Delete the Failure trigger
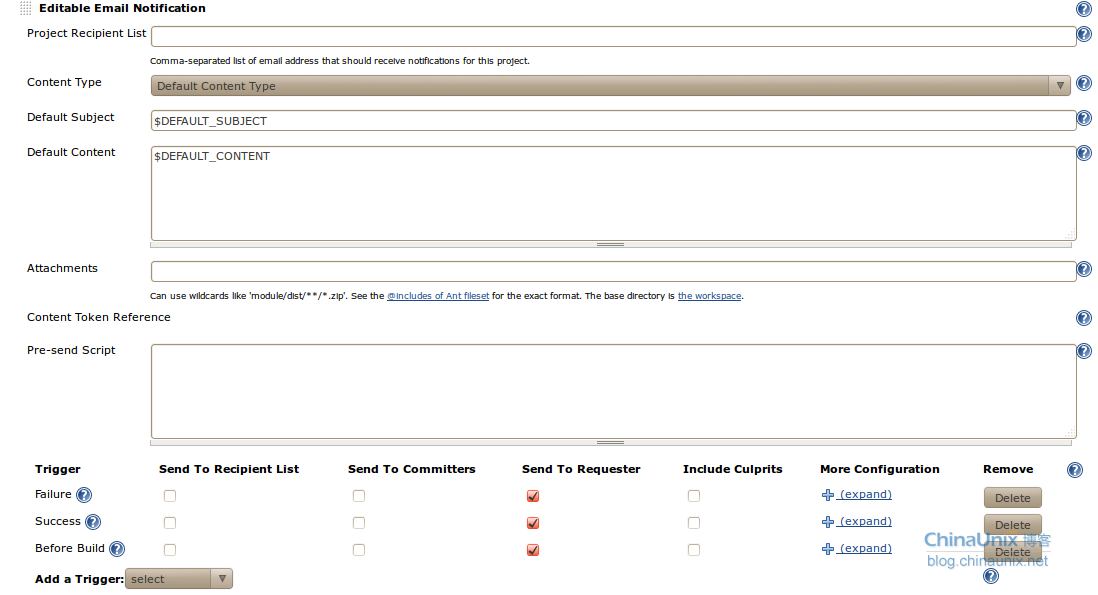This screenshot has width=1098, height=595. tap(1012, 498)
